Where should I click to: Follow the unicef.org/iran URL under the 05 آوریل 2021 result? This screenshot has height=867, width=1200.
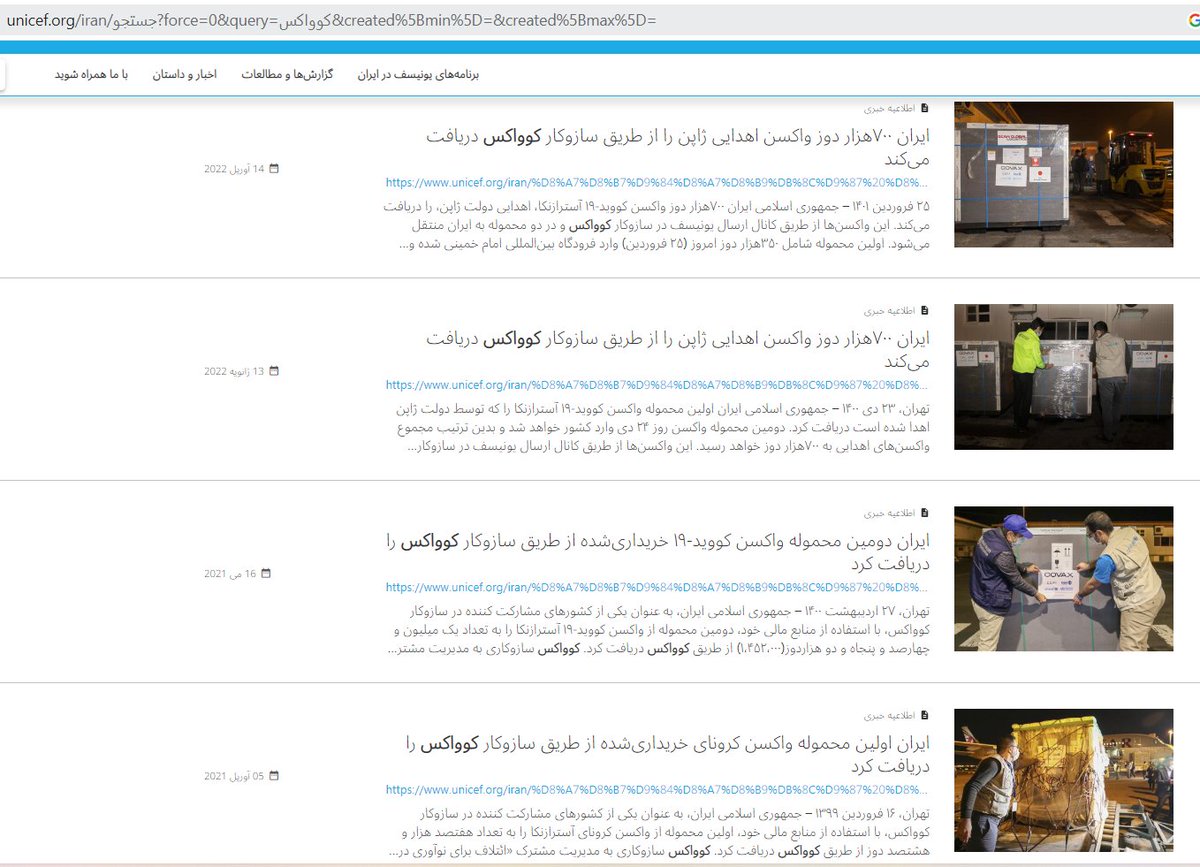tap(656, 790)
